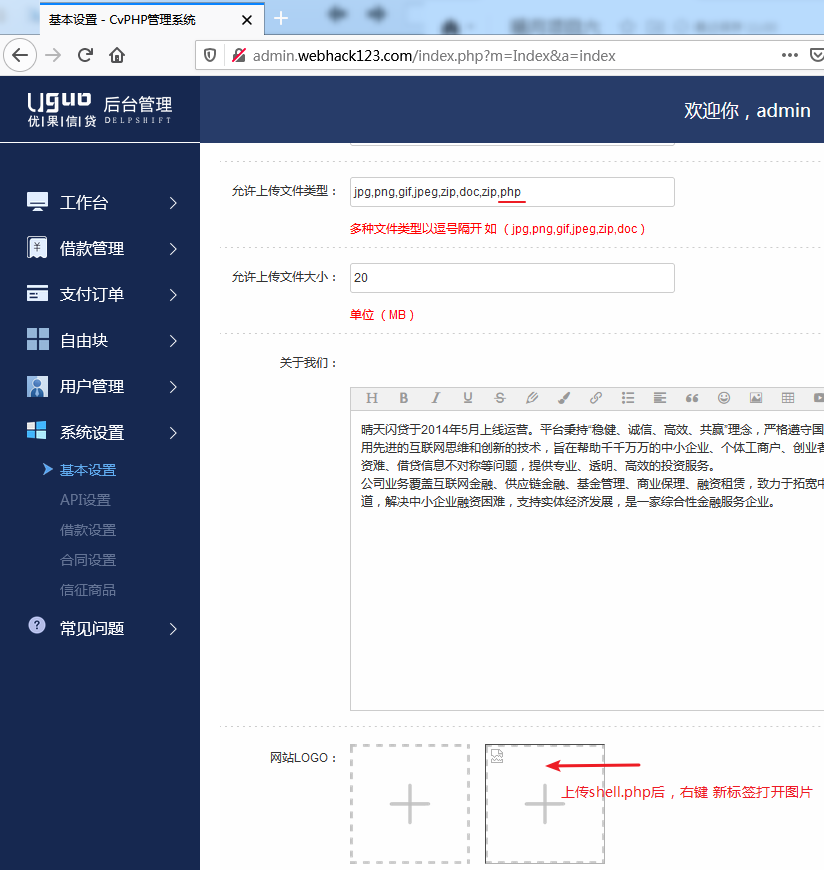
Task: Click the 常见问题 question mark icon
Action: (x=37, y=625)
